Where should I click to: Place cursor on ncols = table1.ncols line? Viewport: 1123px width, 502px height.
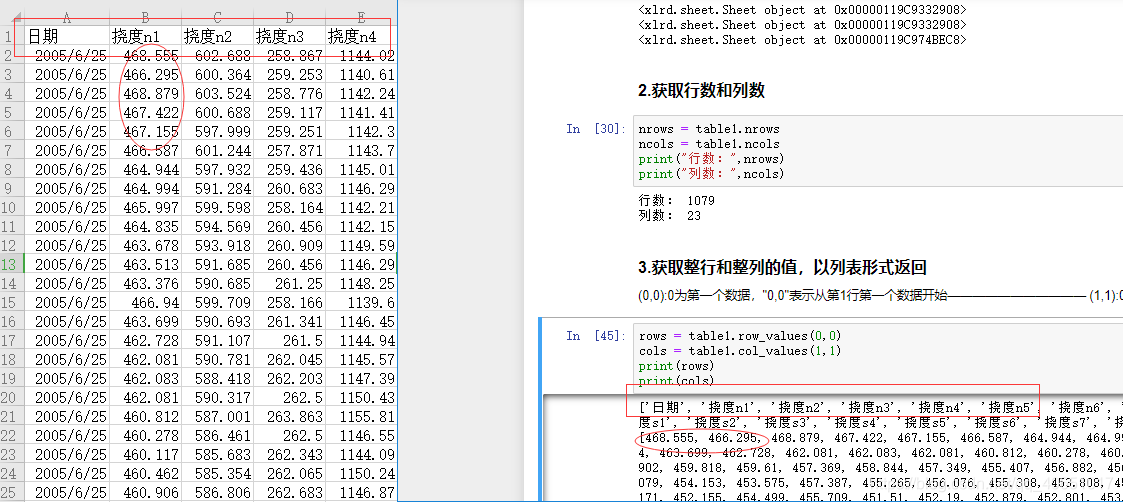709,144
